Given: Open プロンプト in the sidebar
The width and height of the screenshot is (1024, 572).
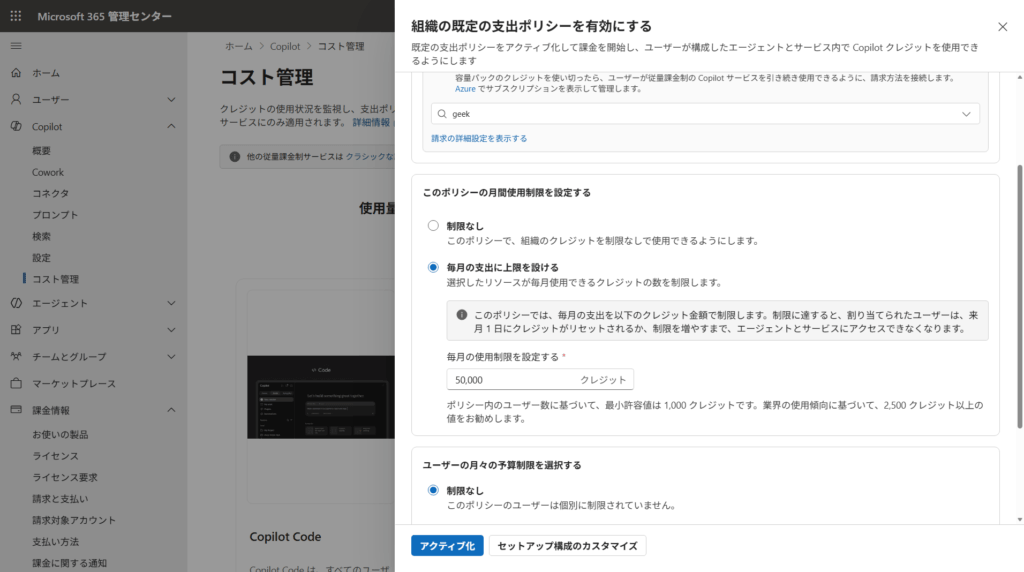Looking at the screenshot, I should 55,215.
